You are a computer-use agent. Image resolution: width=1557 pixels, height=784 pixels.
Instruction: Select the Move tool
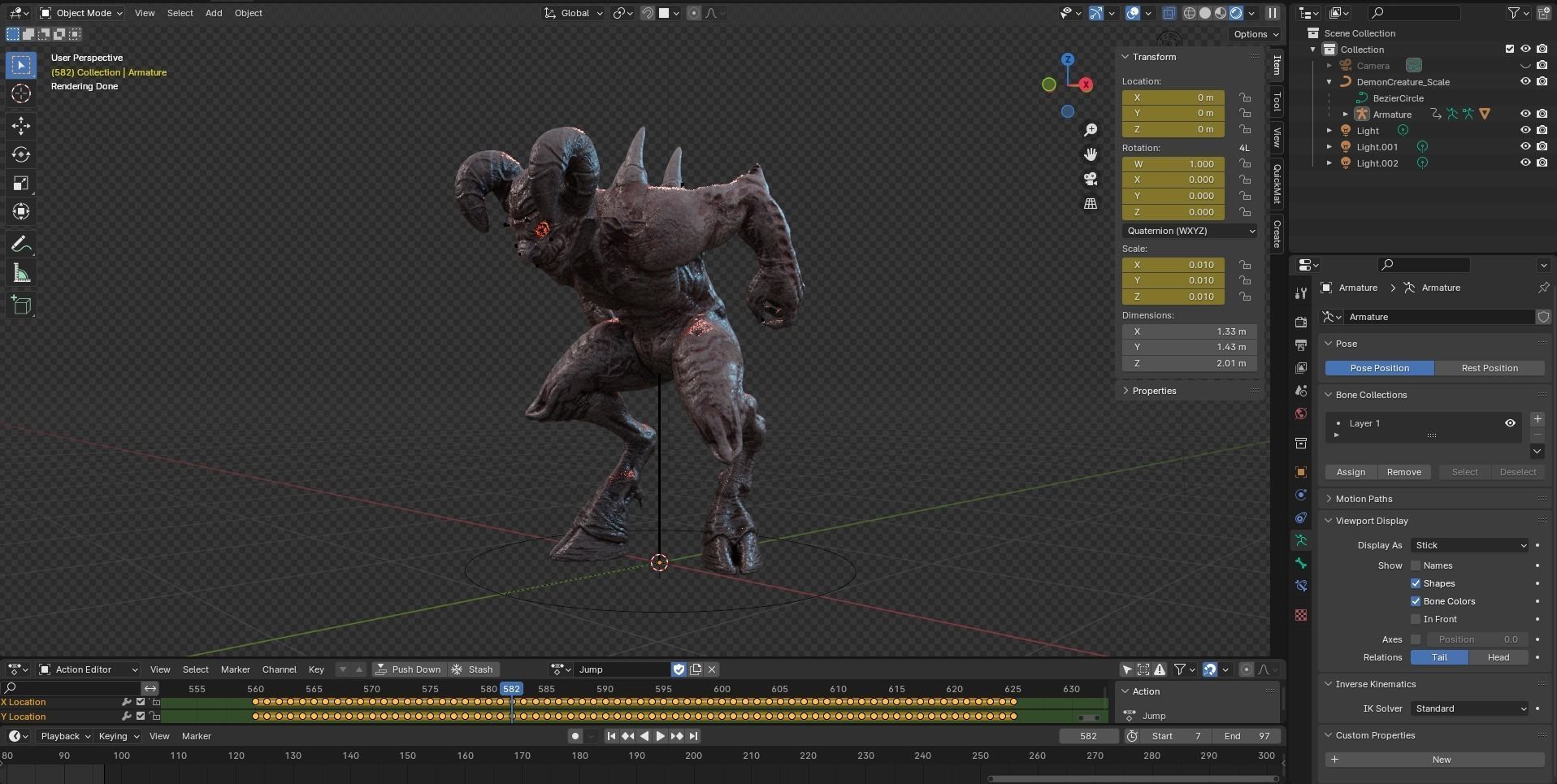[21, 125]
